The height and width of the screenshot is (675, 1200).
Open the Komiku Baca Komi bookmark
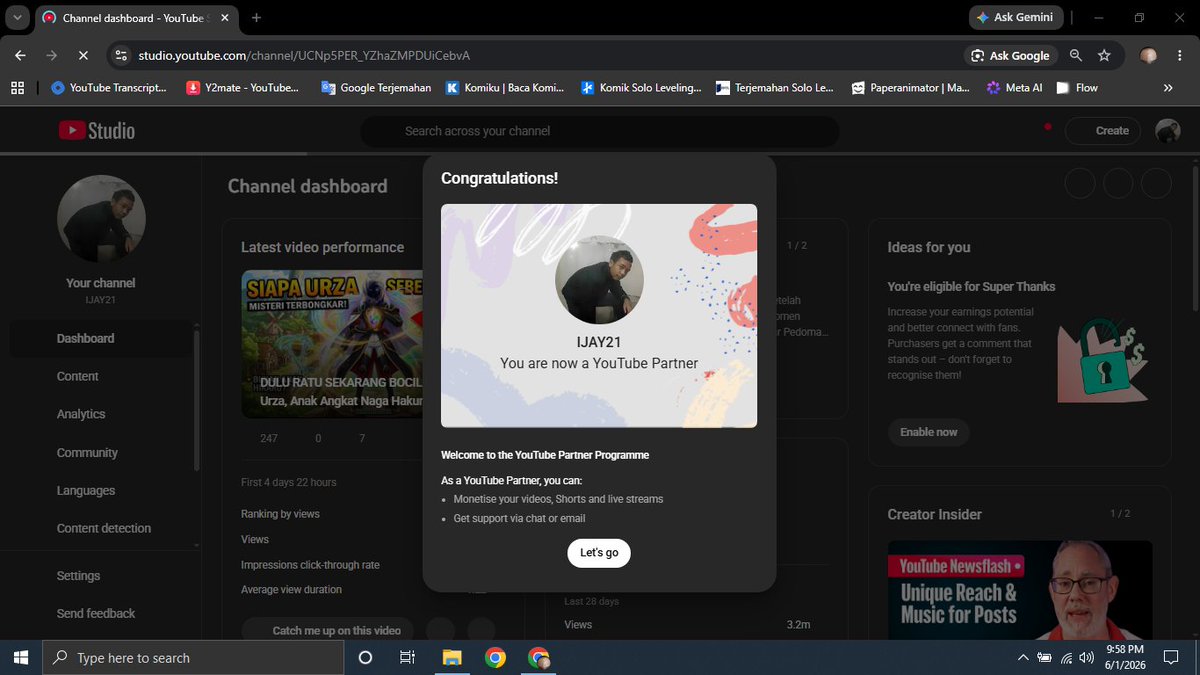coord(505,88)
